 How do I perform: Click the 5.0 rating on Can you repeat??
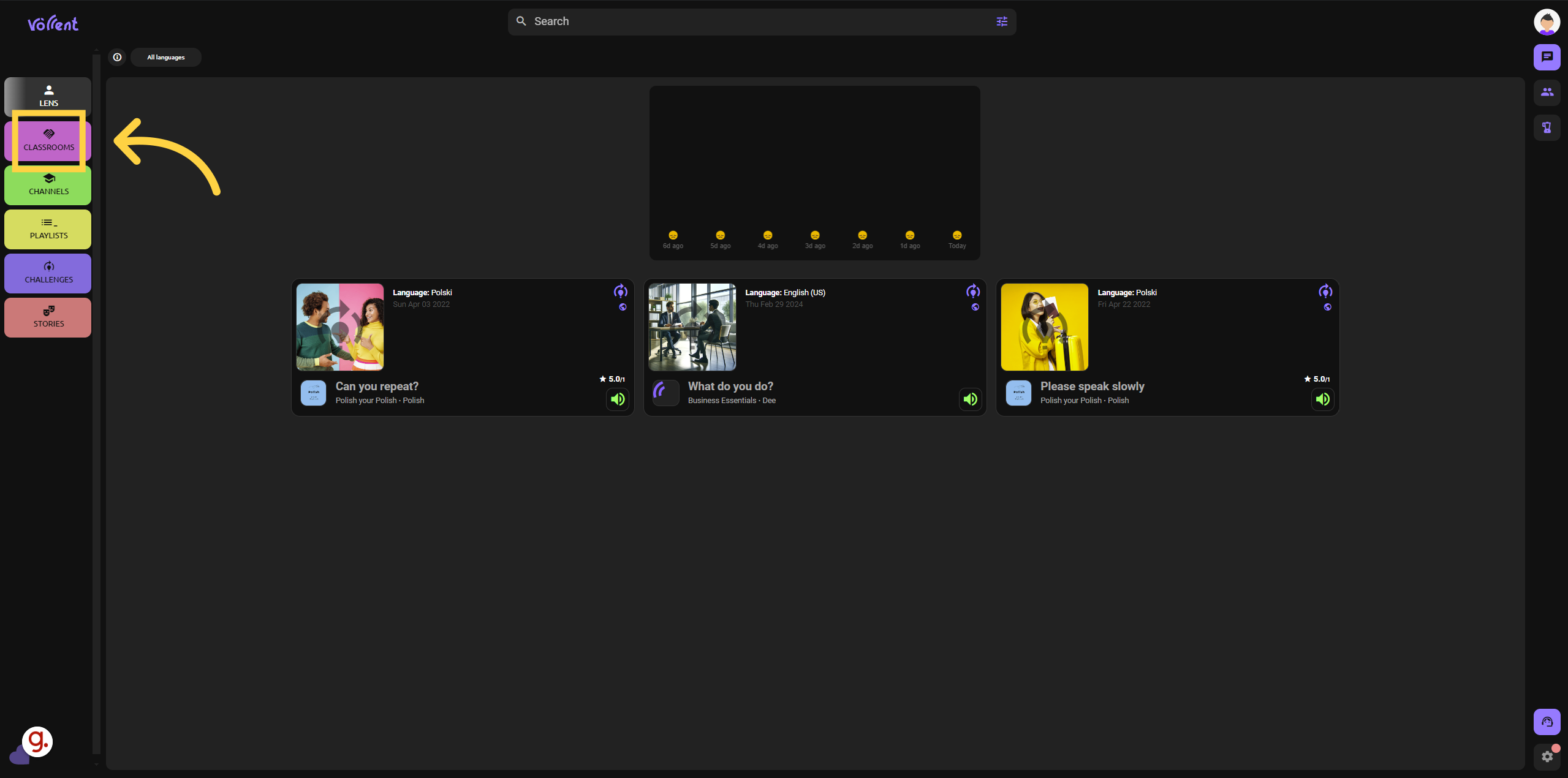612,379
